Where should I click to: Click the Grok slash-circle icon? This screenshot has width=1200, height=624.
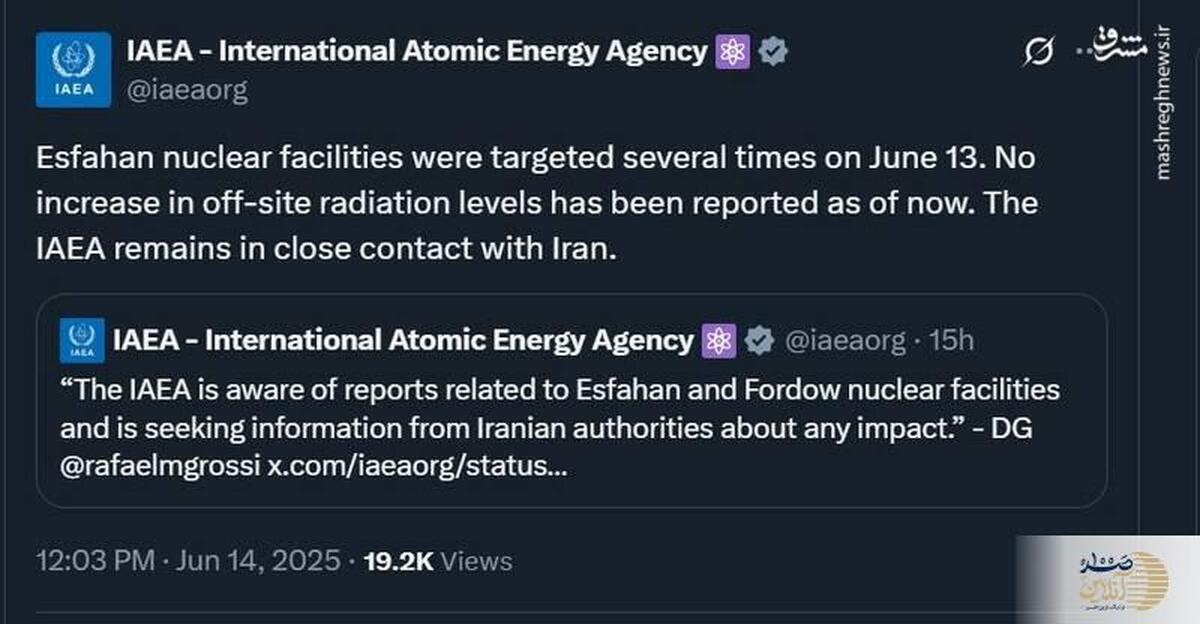tap(1038, 51)
